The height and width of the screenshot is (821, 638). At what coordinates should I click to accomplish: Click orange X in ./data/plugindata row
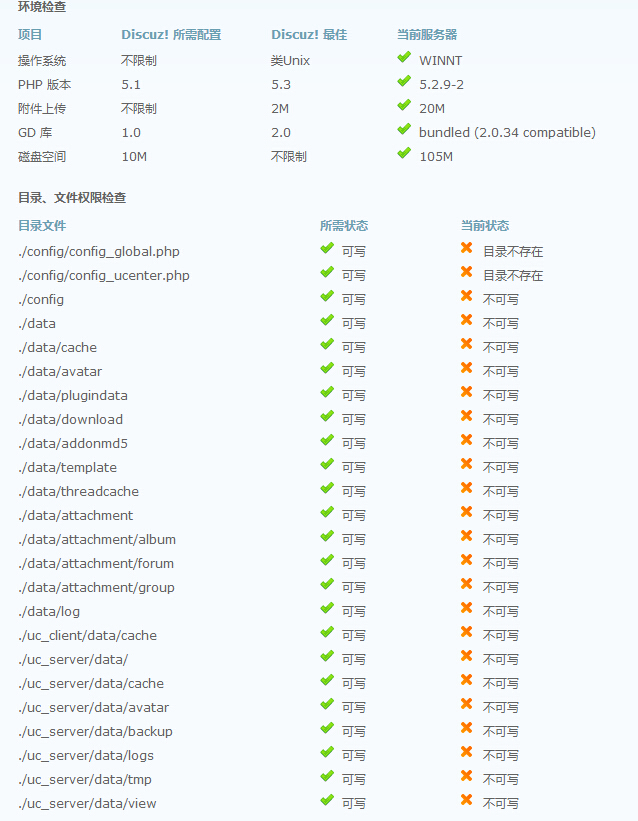pyautogui.click(x=466, y=392)
